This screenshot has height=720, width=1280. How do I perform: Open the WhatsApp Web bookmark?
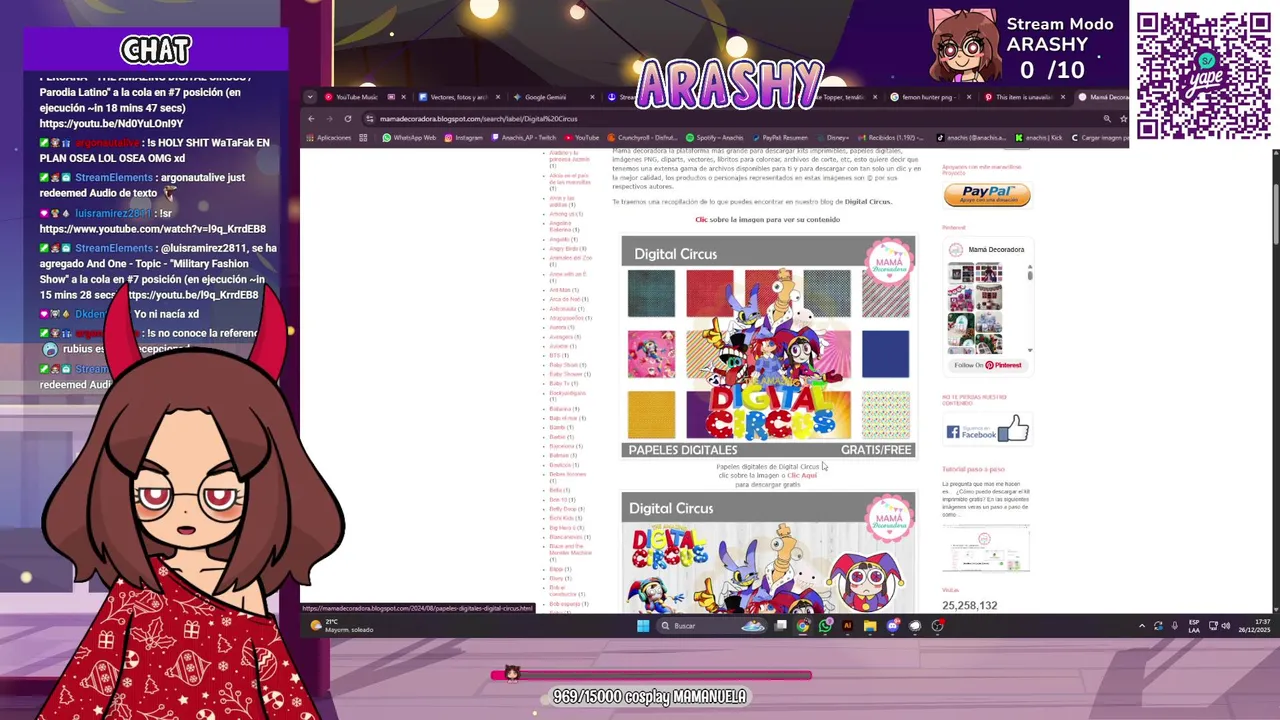tap(410, 138)
